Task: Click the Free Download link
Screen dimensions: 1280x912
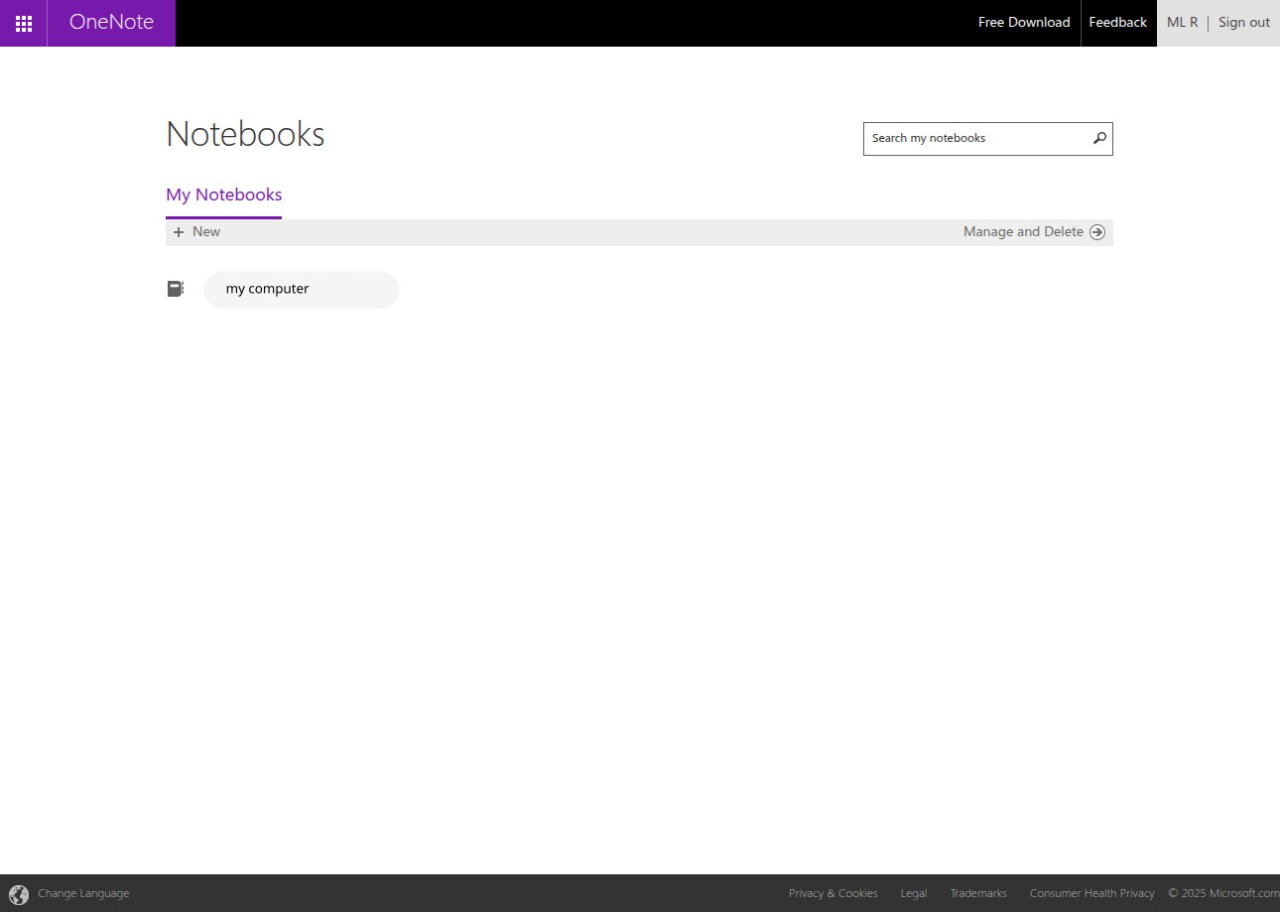Action: 1023,22
